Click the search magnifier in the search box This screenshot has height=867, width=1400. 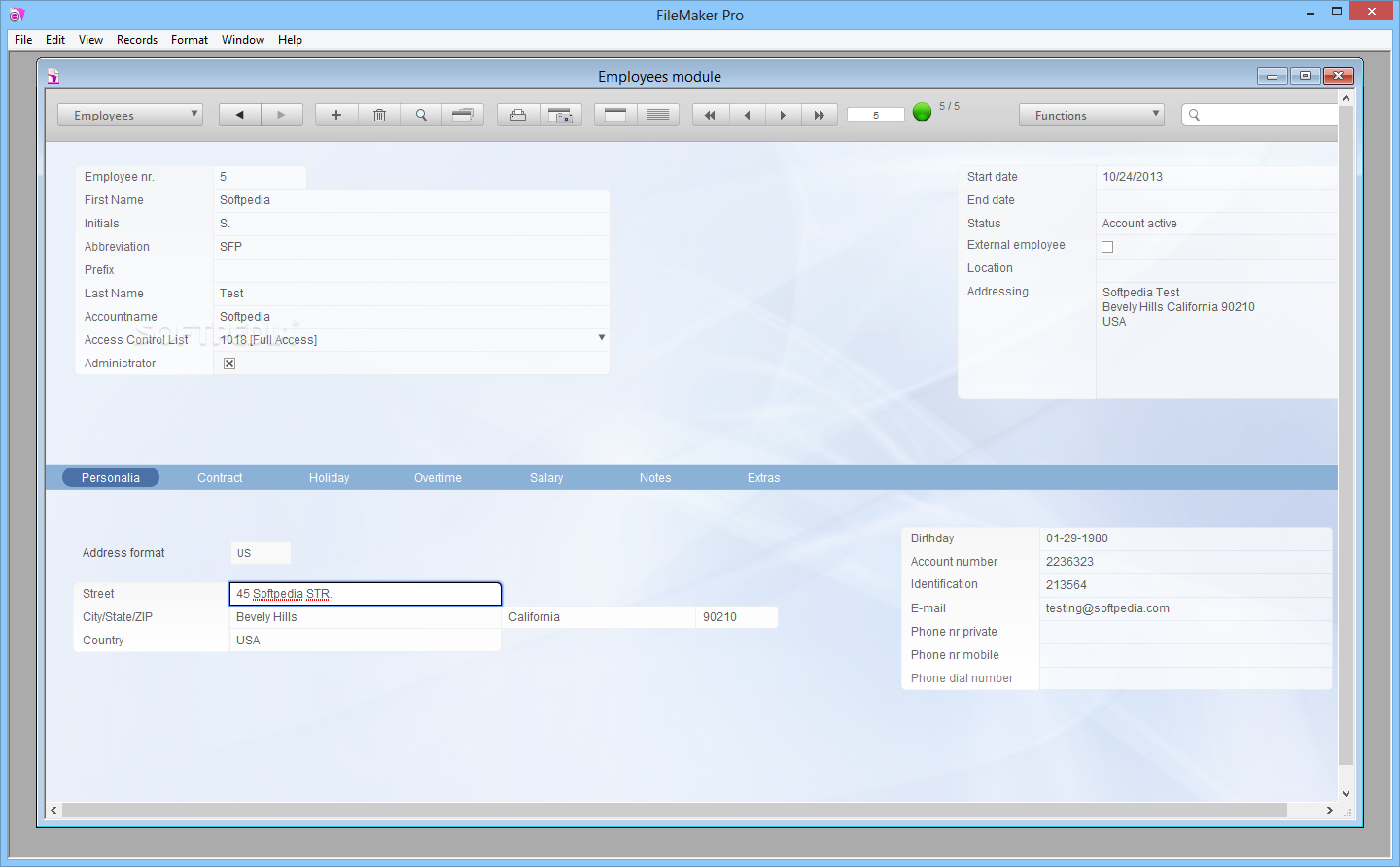pos(1195,115)
